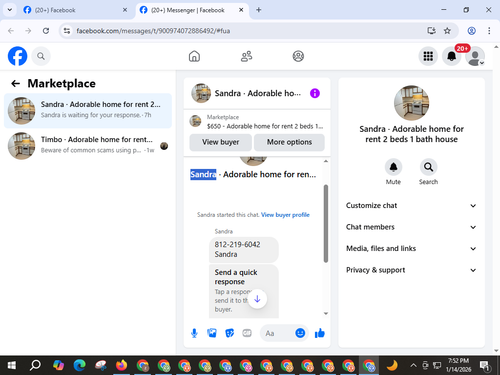Open the Chrome profile icon
This screenshot has width=500, height=375.
coord(471,31)
